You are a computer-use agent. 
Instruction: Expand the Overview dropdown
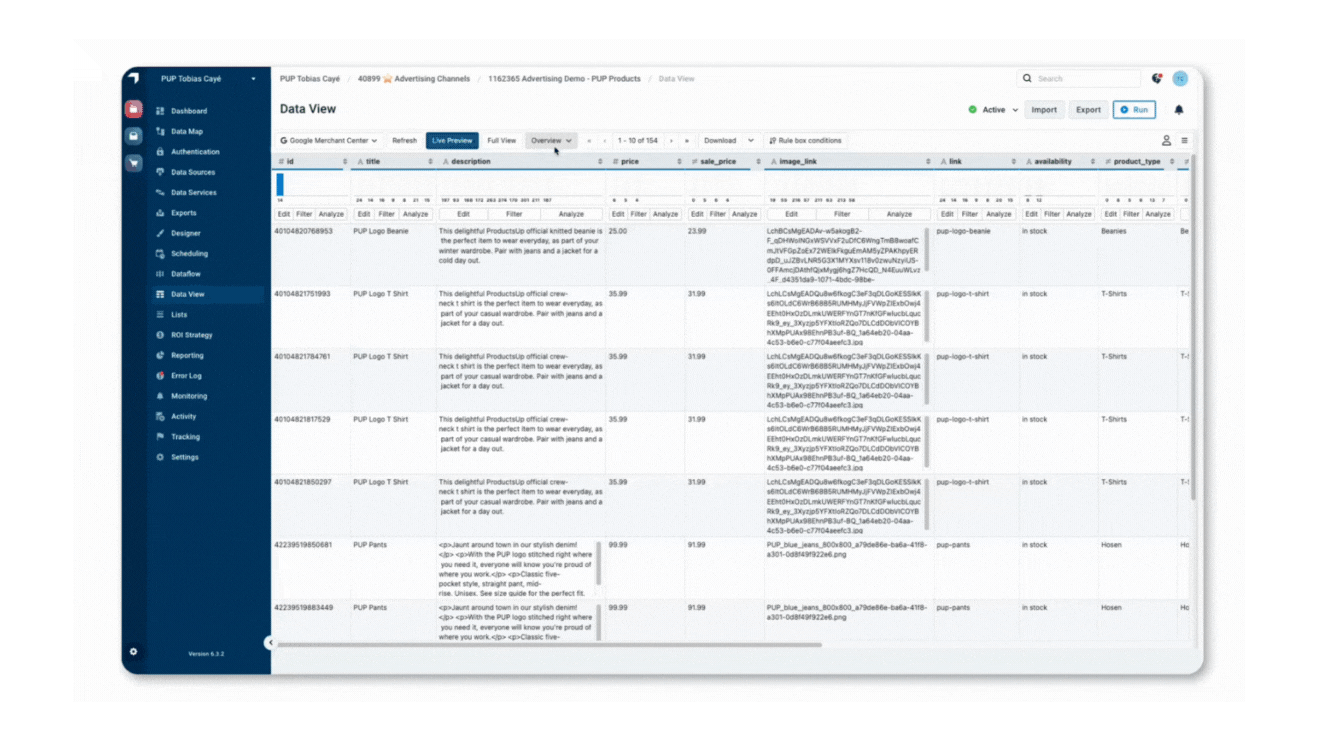(x=551, y=141)
